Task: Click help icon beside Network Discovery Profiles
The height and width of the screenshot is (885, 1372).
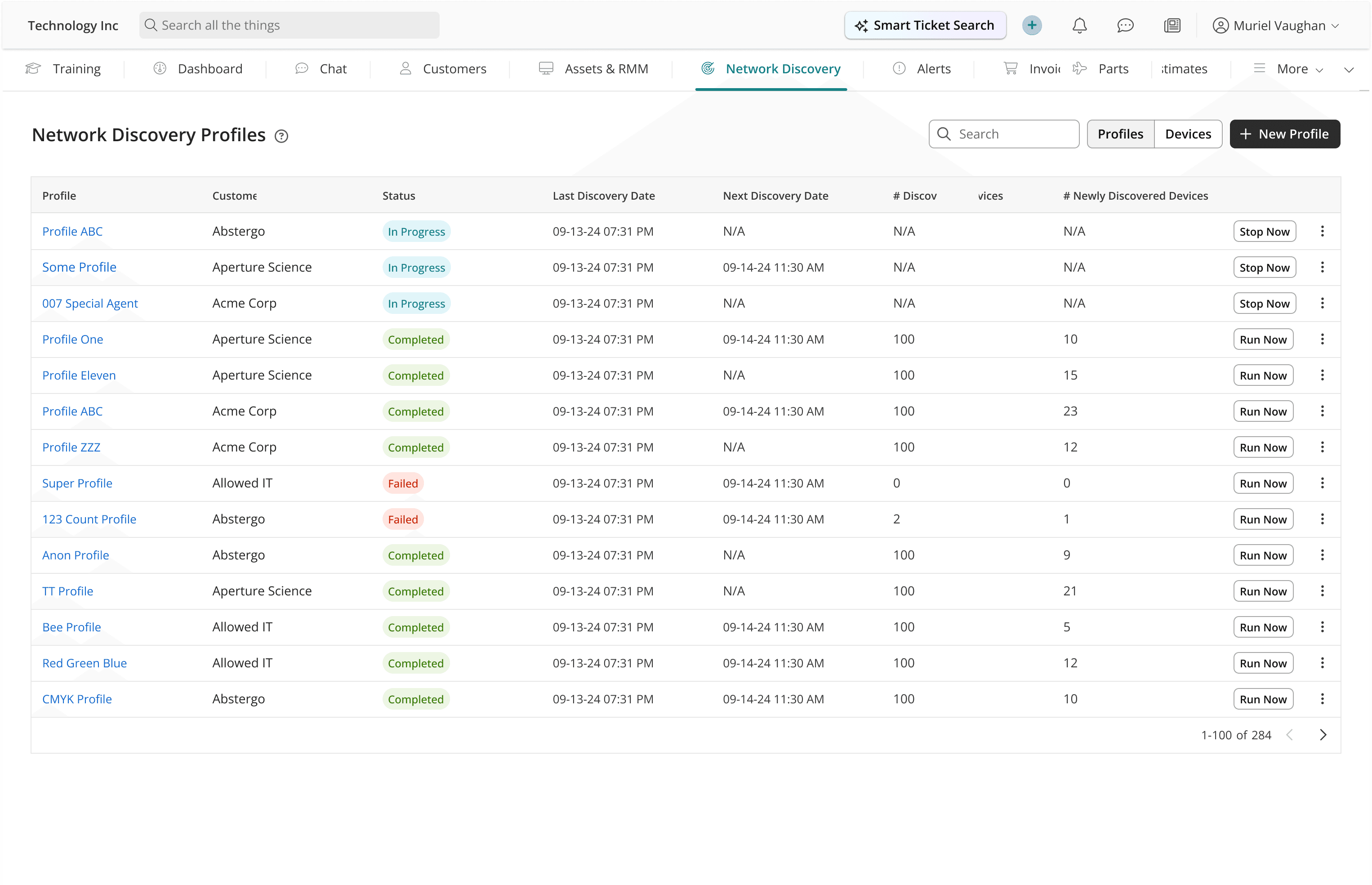Action: click(x=281, y=136)
